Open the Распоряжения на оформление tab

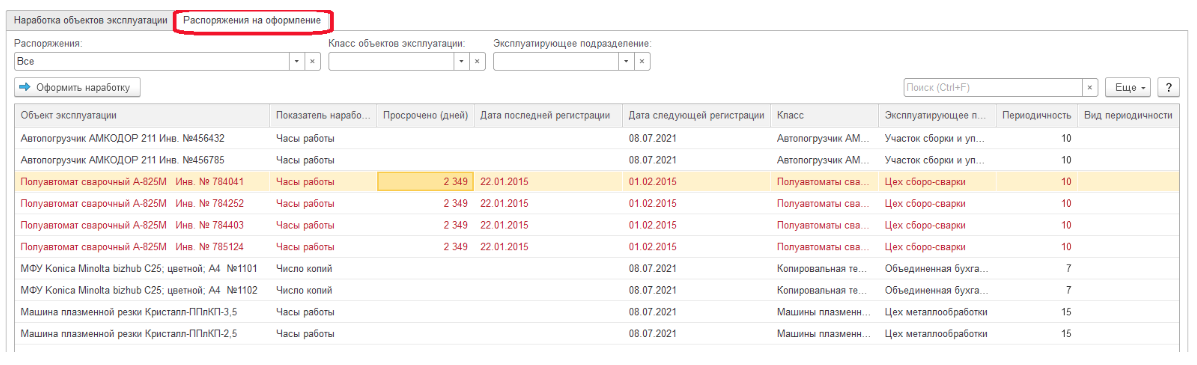pyautogui.click(x=252, y=20)
